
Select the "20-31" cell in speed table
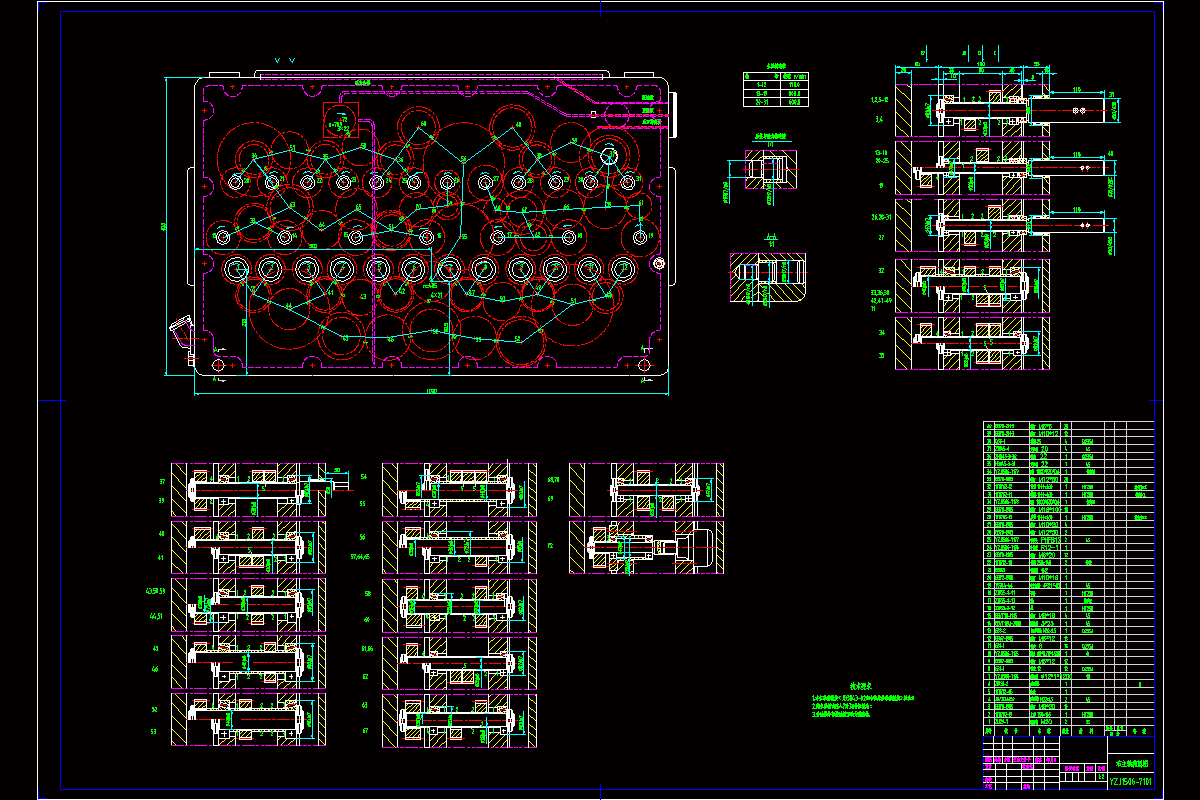point(762,102)
